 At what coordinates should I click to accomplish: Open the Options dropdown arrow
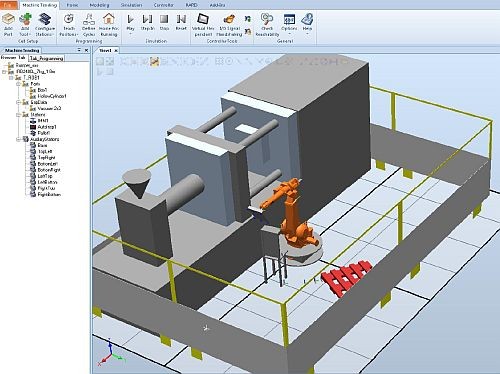[x=289, y=34]
